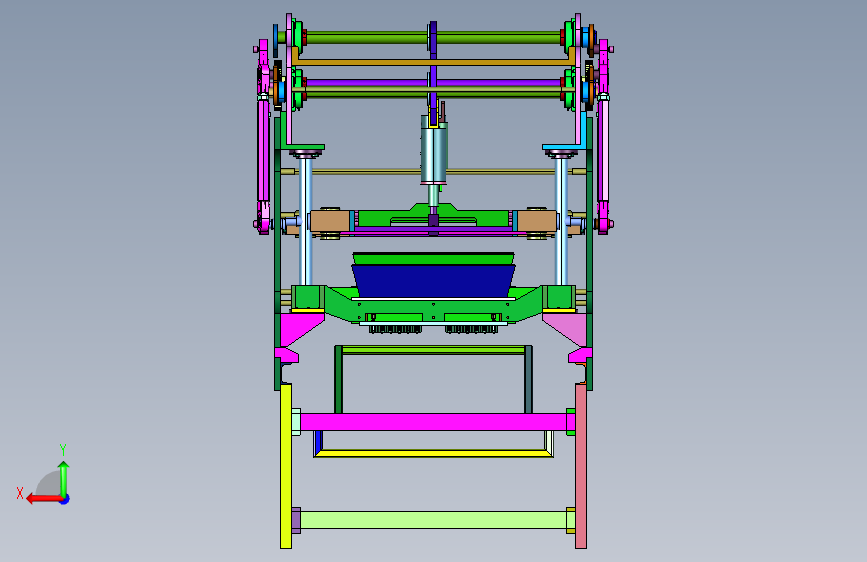This screenshot has width=867, height=562.
Task: Select the yellow left vertical leg
Action: click(x=286, y=466)
